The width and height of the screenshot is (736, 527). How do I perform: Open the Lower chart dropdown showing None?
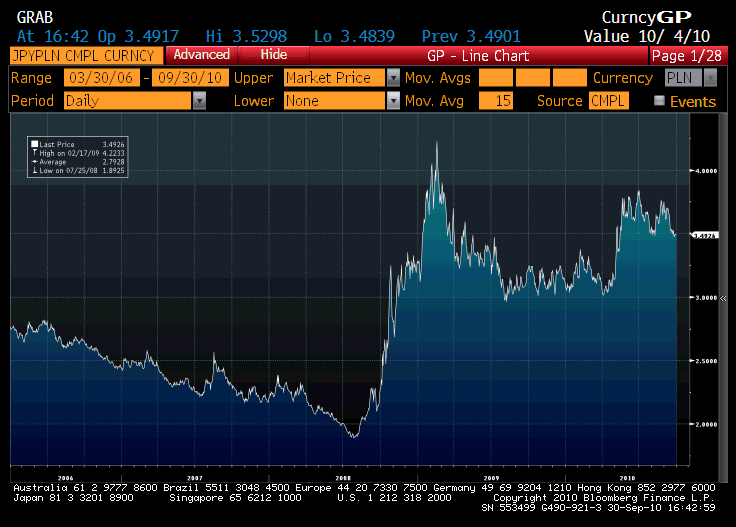tap(393, 101)
